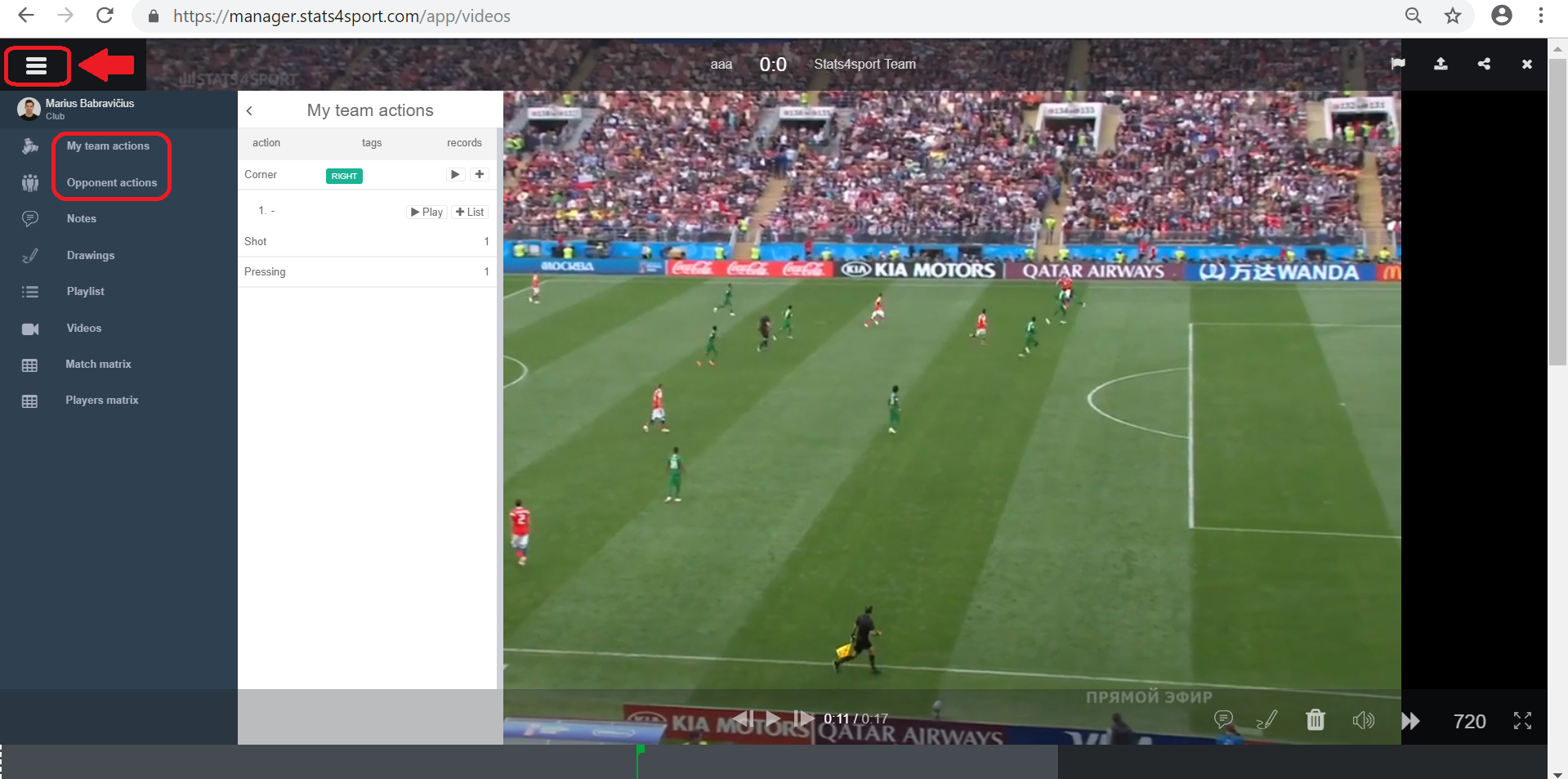Toggle the hamburger sidebar menu

pyautogui.click(x=36, y=65)
